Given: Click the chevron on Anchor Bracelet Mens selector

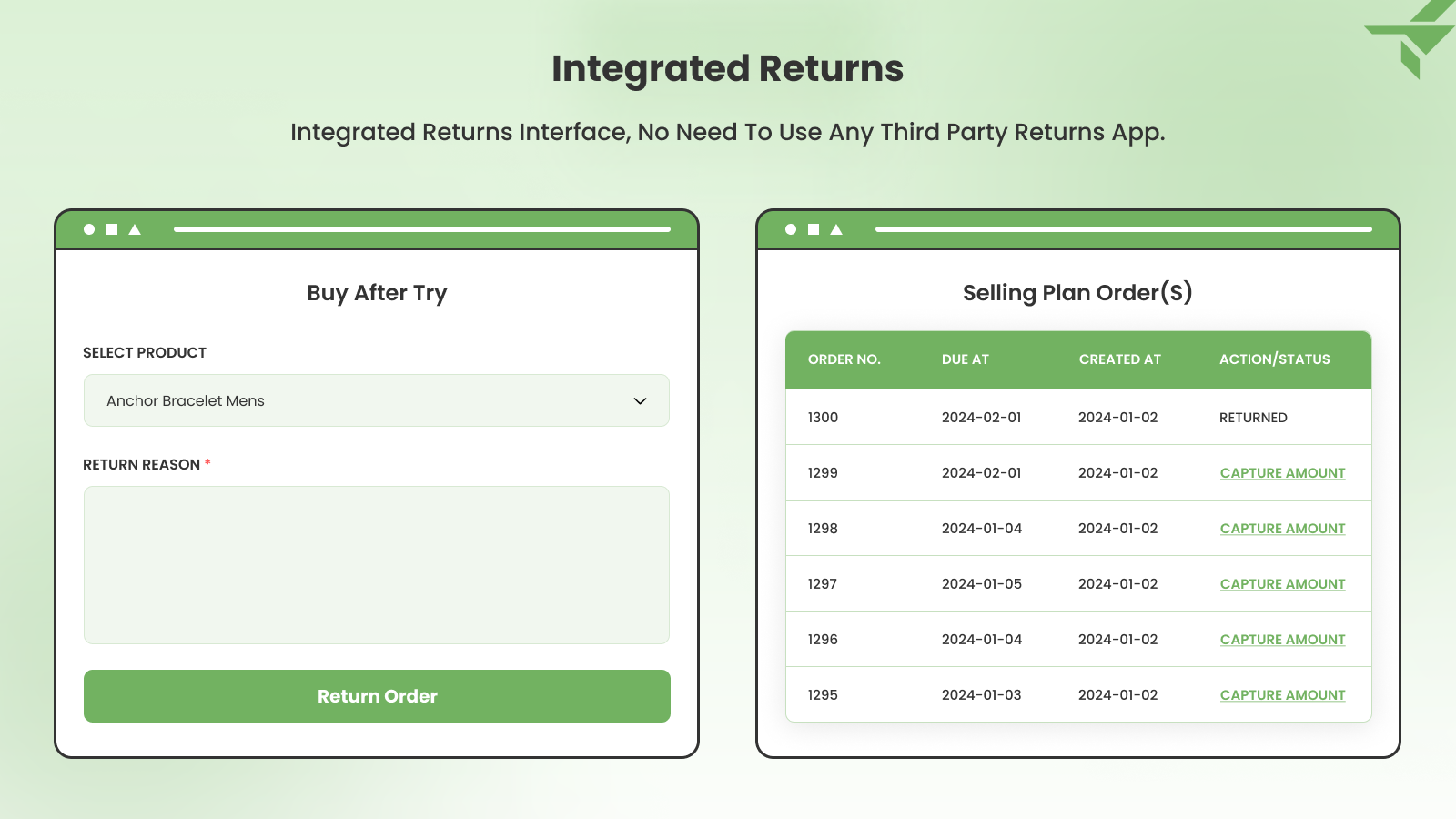Looking at the screenshot, I should (640, 400).
